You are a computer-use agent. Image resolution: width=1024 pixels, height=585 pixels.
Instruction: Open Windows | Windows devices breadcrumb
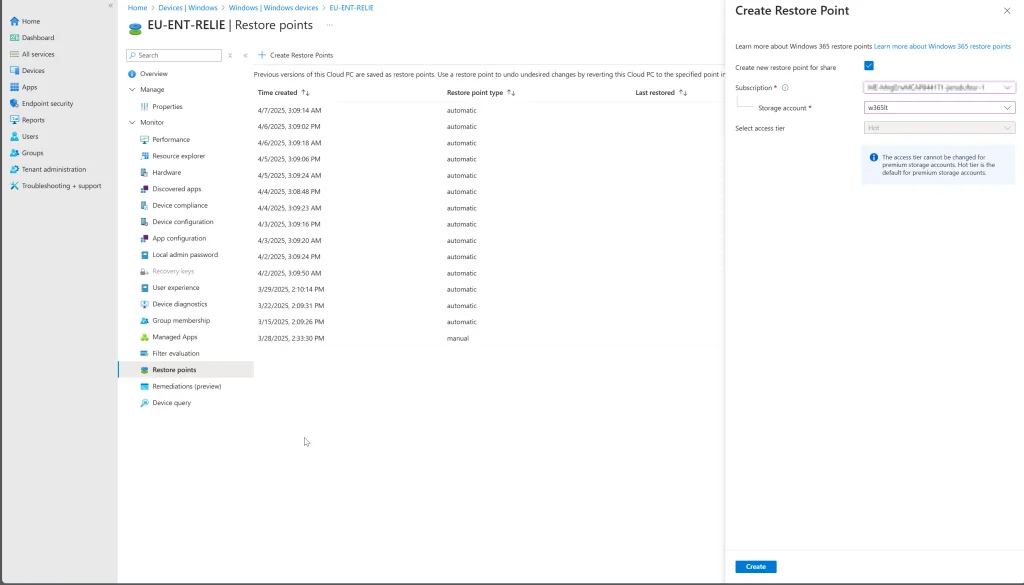click(x=273, y=8)
